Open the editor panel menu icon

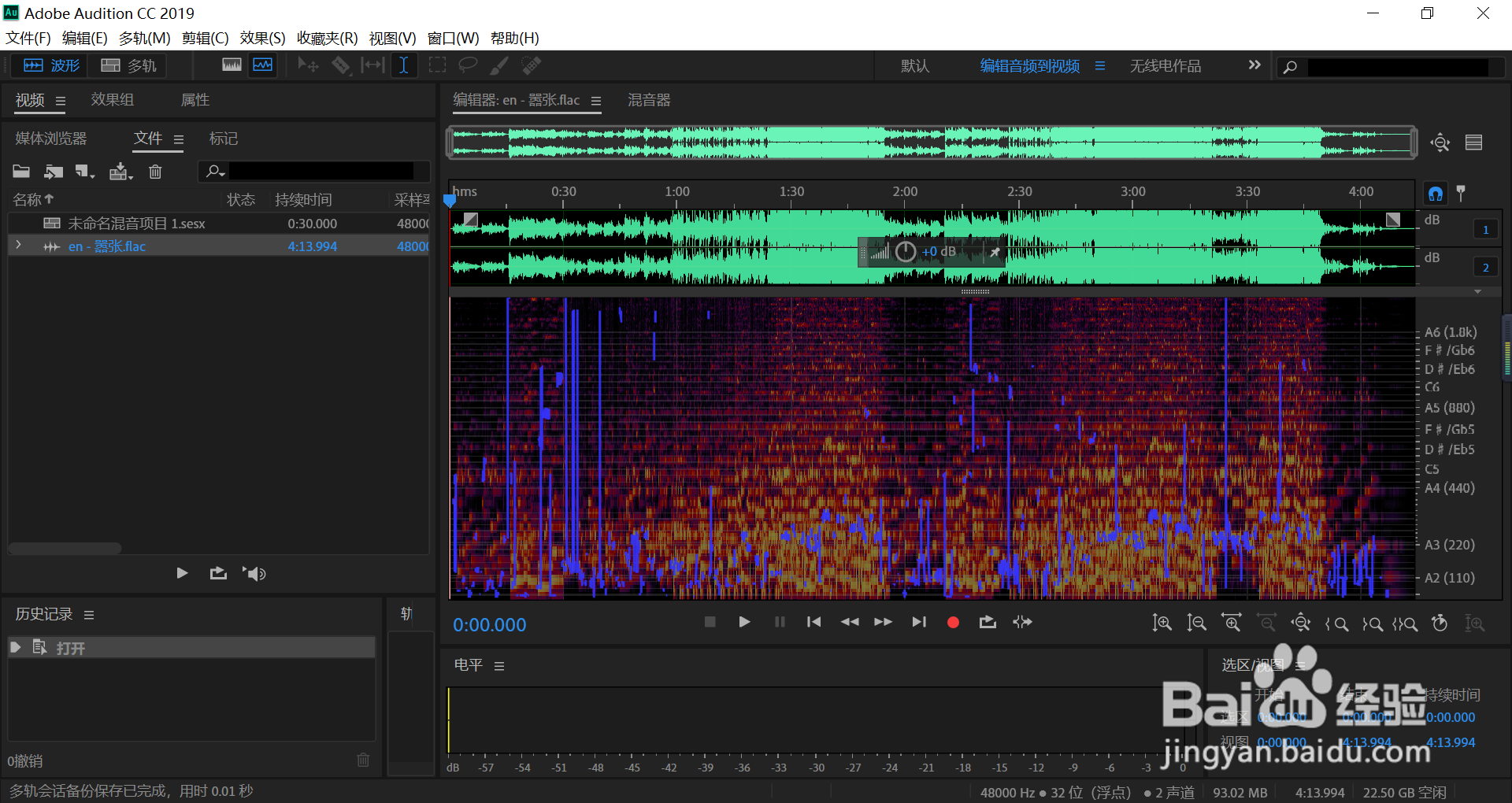[596, 101]
